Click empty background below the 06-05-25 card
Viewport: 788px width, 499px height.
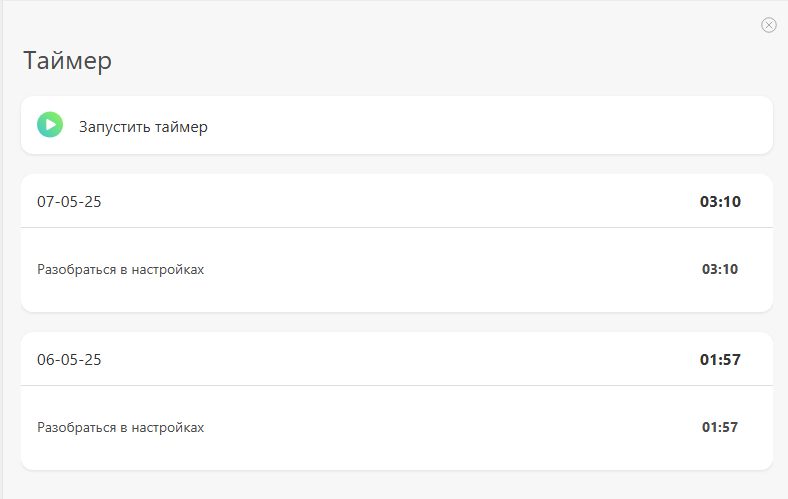tap(397, 485)
